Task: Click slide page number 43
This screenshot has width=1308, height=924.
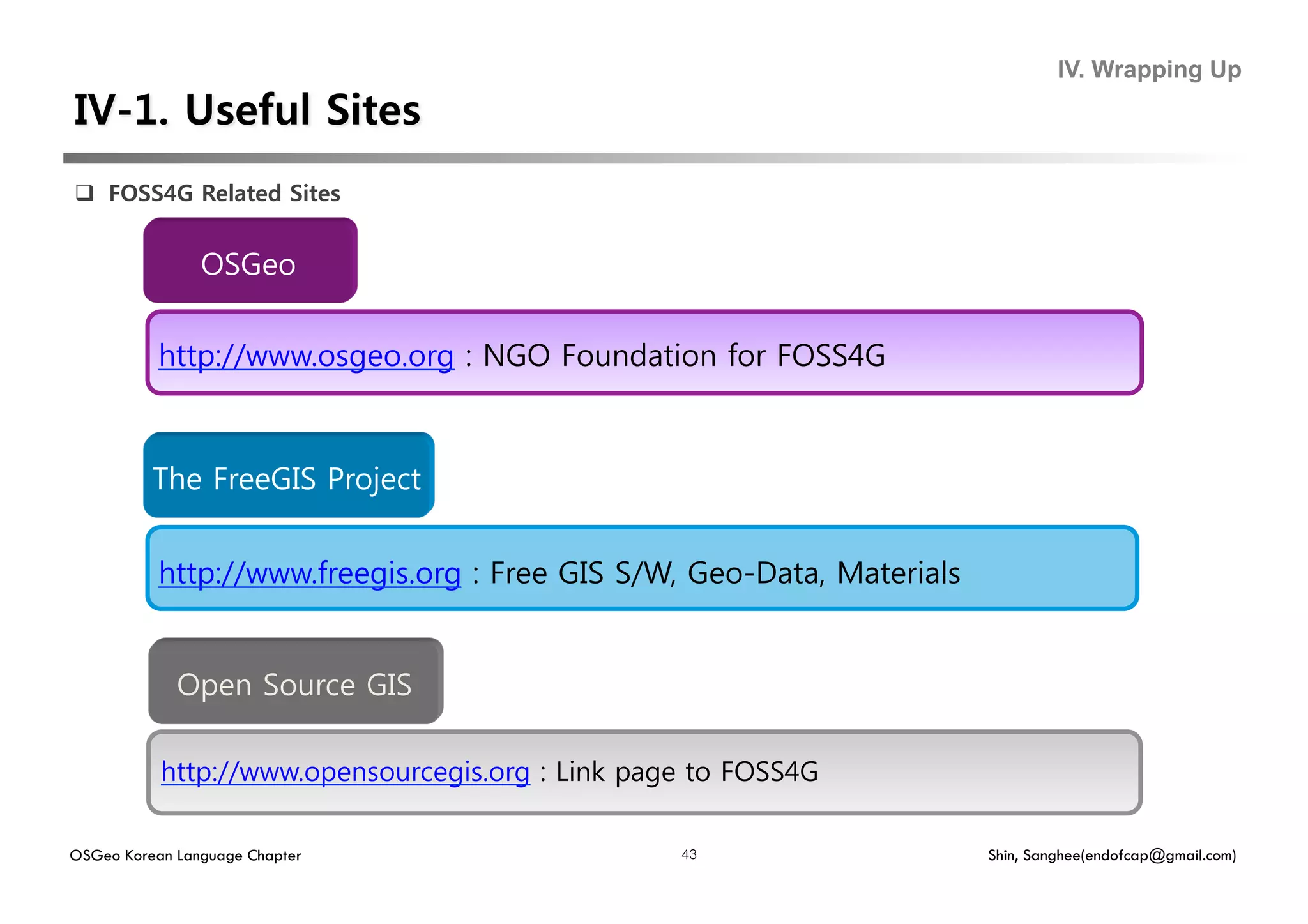Action: pos(689,854)
